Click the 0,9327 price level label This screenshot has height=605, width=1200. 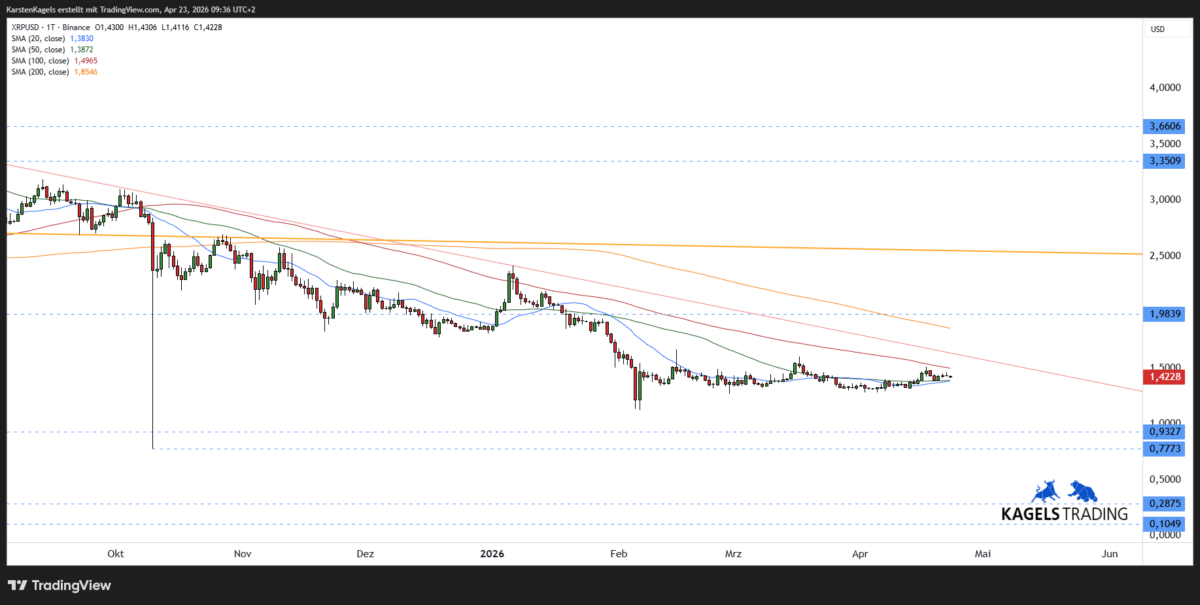(1166, 432)
